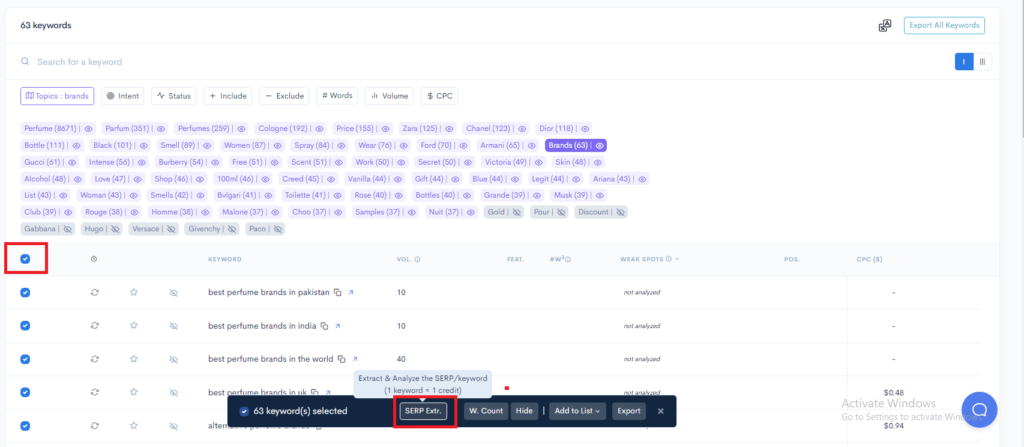Expand the WEAK SPOTS column sort chevron
The width and height of the screenshot is (1024, 447).
click(677, 259)
